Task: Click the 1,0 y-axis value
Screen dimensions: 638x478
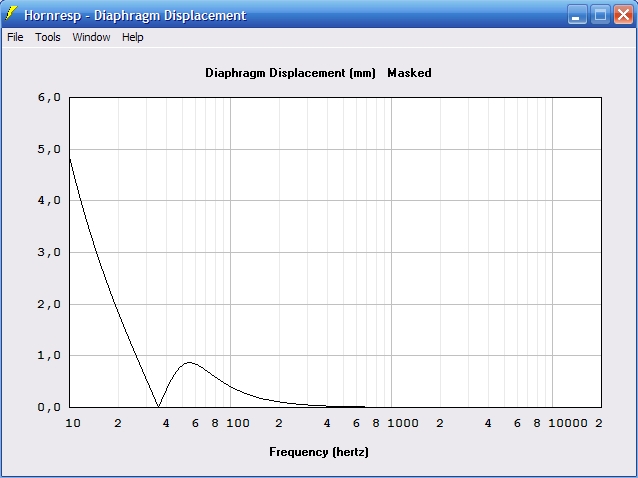Action: (49, 356)
